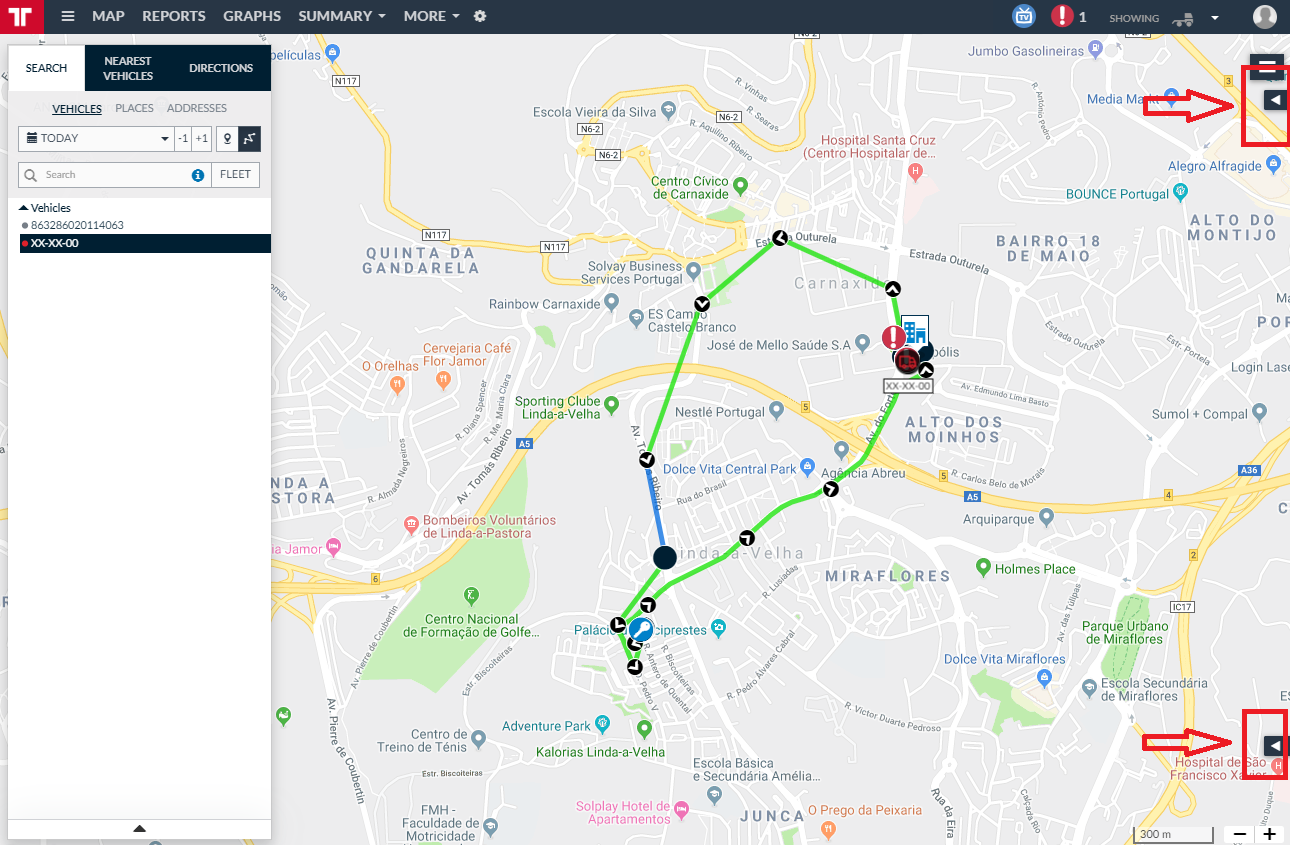The image size is (1290, 845).
Task: Open the REPORTS menu item
Action: [174, 16]
